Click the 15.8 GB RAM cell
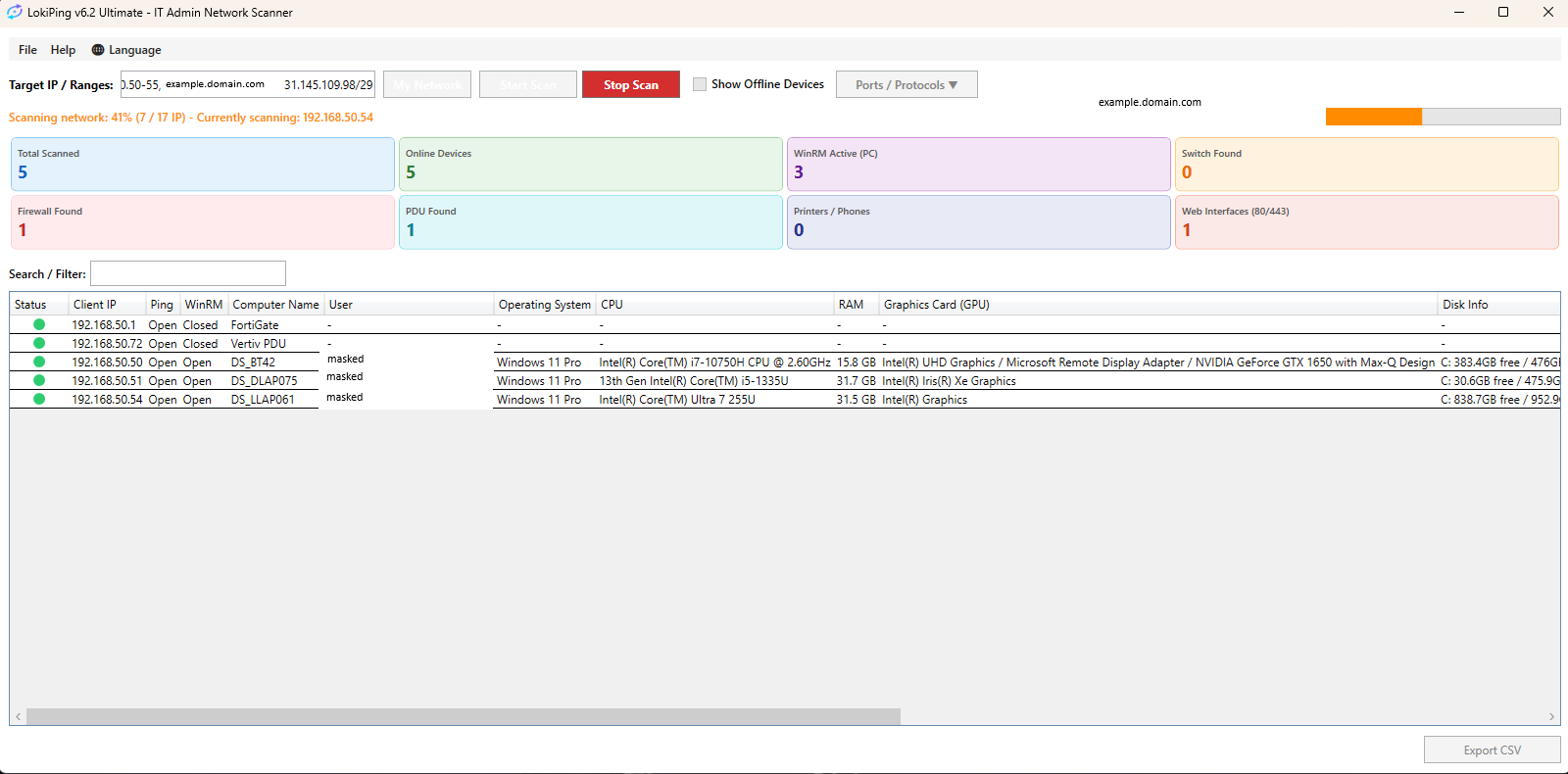This screenshot has height=774, width=1568. point(857,363)
